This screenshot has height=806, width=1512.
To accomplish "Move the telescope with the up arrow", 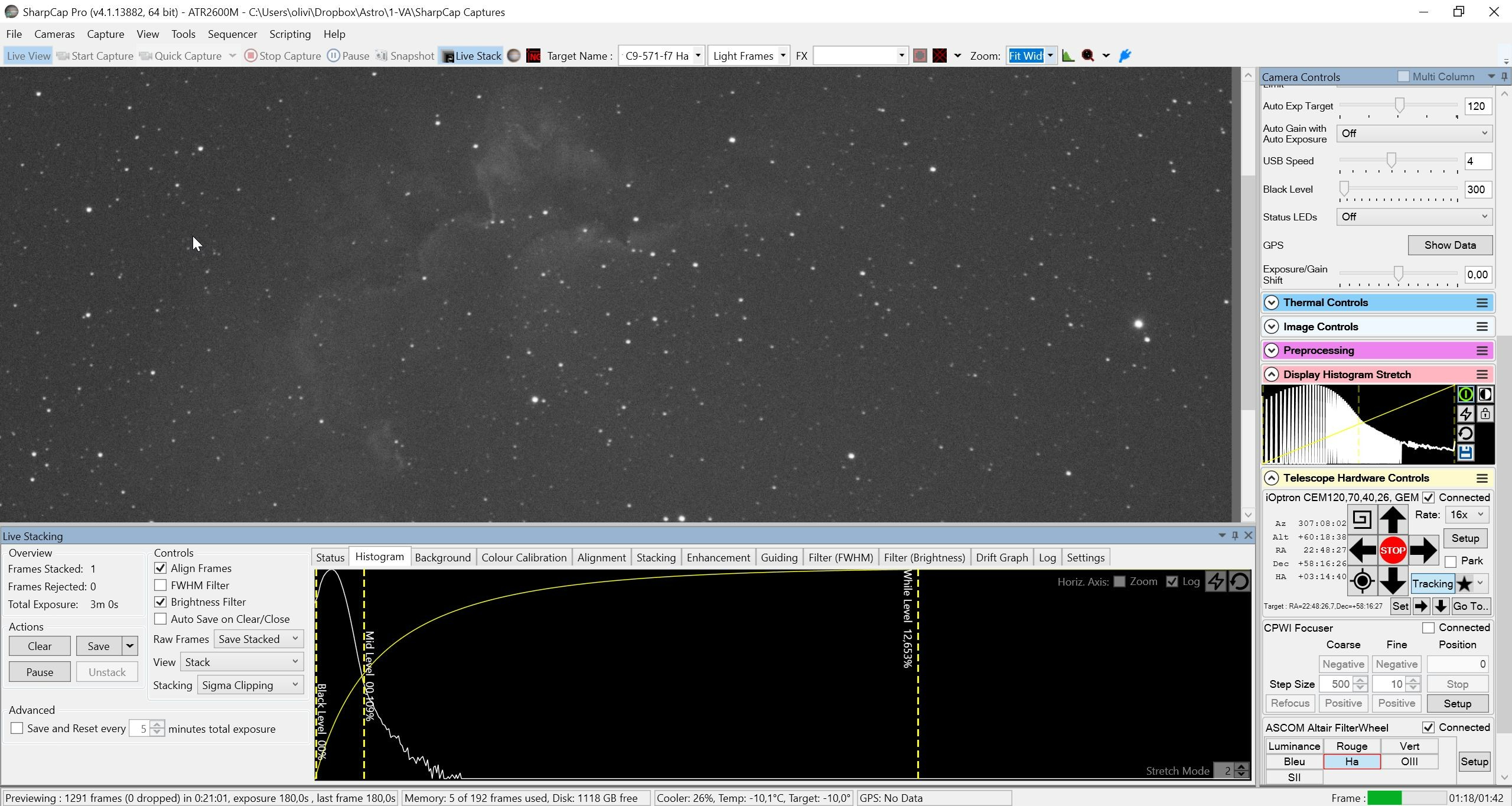I will (1392, 520).
